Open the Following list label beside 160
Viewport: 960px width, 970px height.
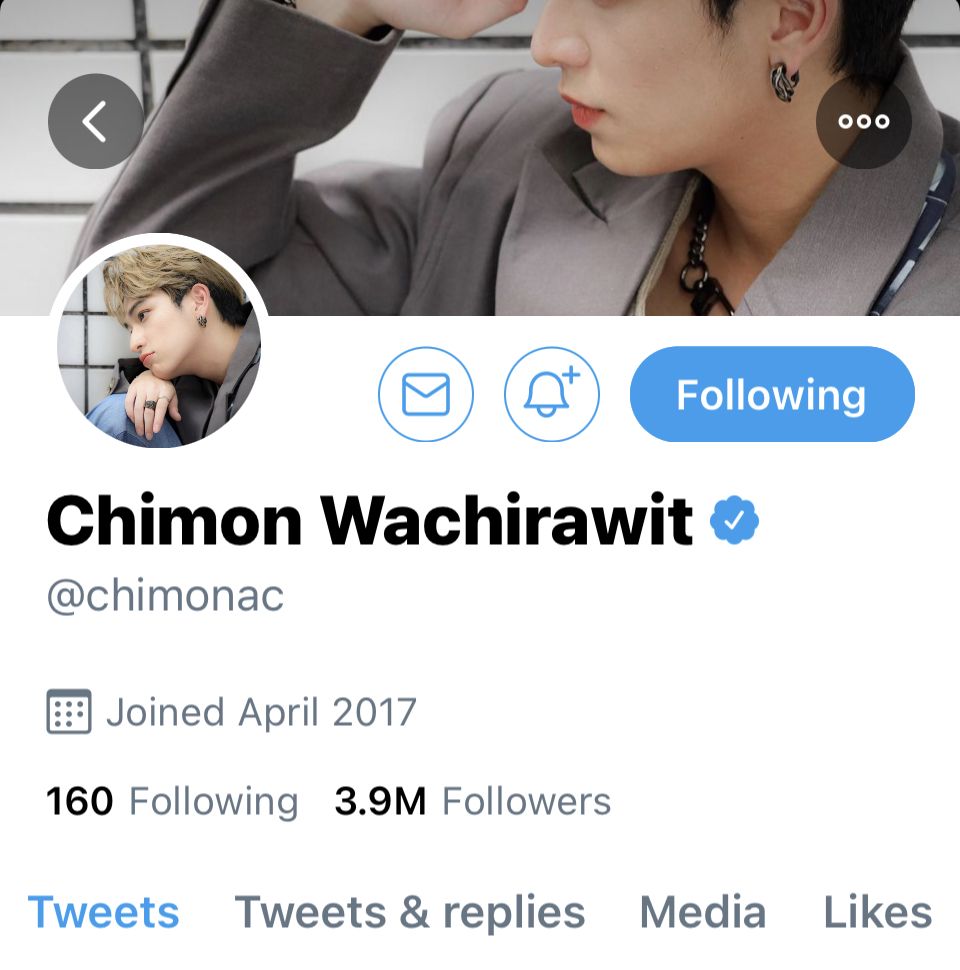(x=213, y=802)
